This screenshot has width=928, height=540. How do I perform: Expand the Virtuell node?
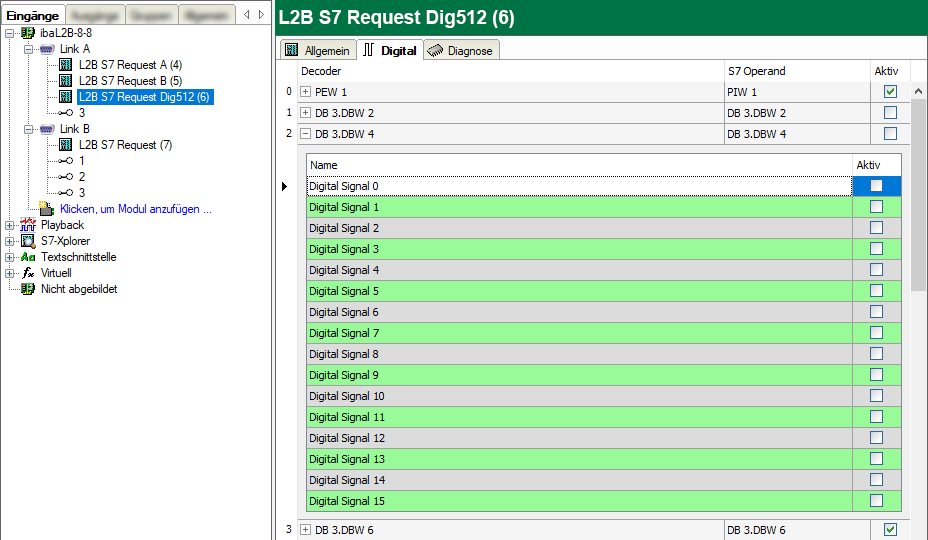coord(9,273)
